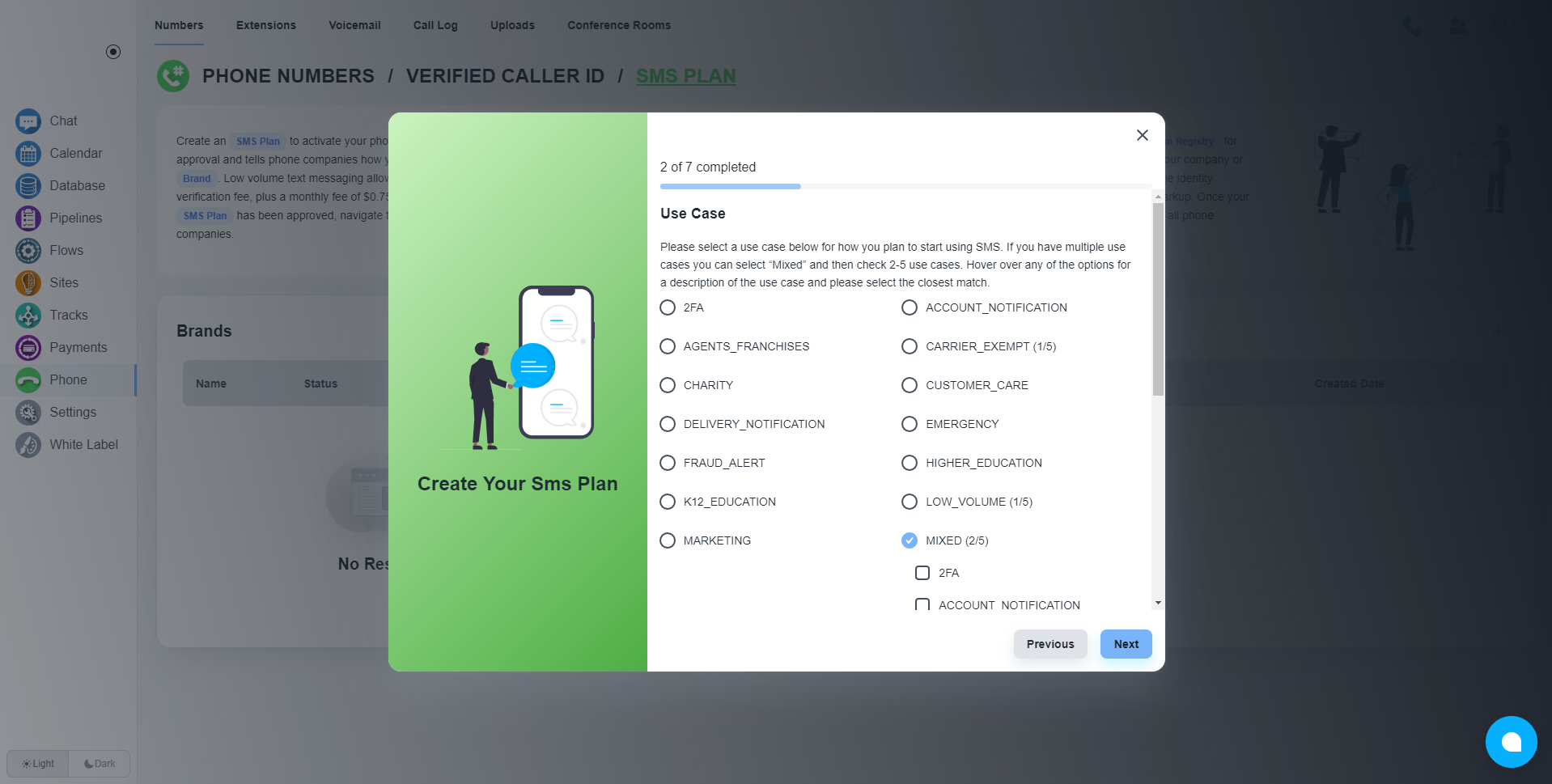Open the White Label icon

[28, 445]
